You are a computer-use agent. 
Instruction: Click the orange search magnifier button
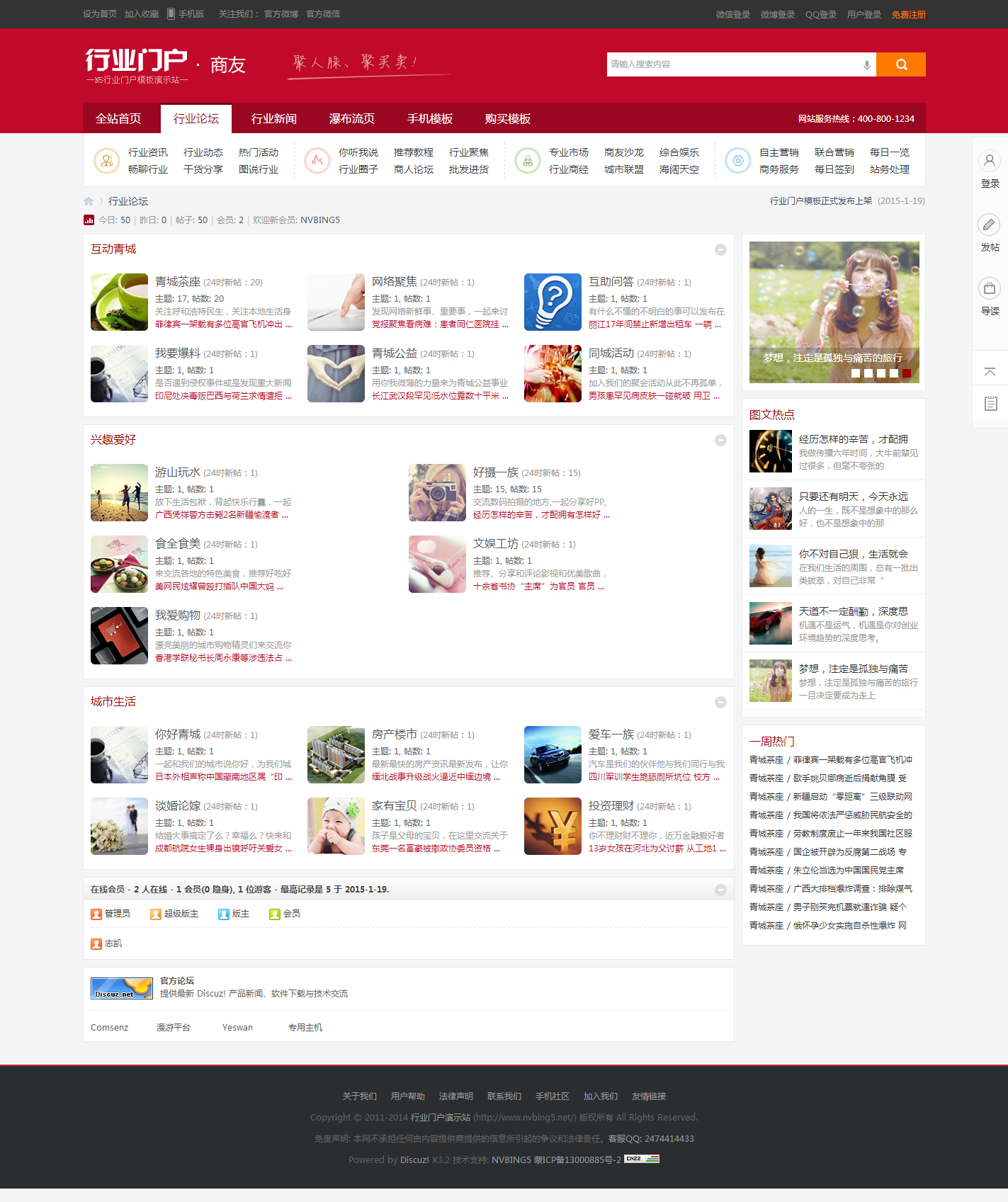click(x=901, y=64)
